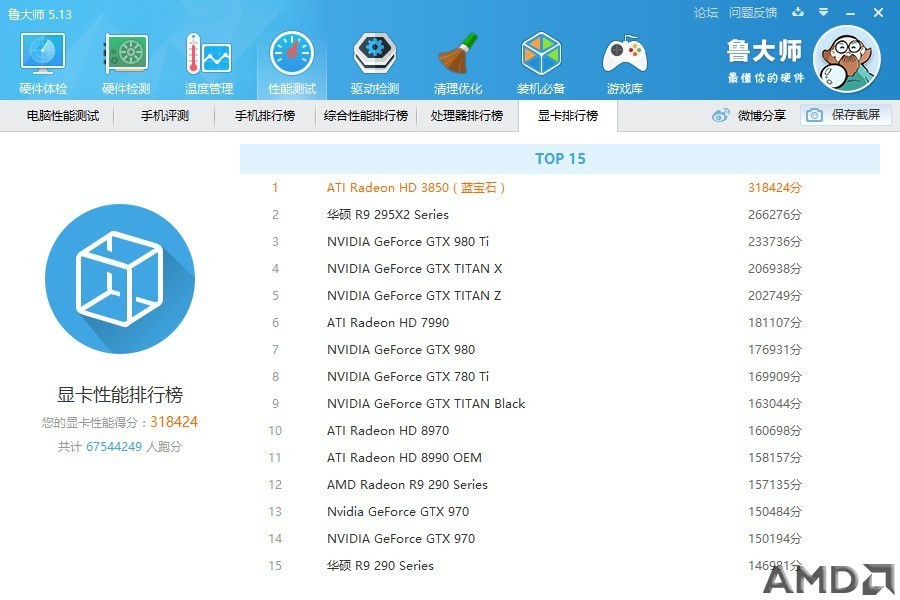Viewport: 900px width, 600px height.
Task: Click the 202749分 score value
Action: [775, 296]
